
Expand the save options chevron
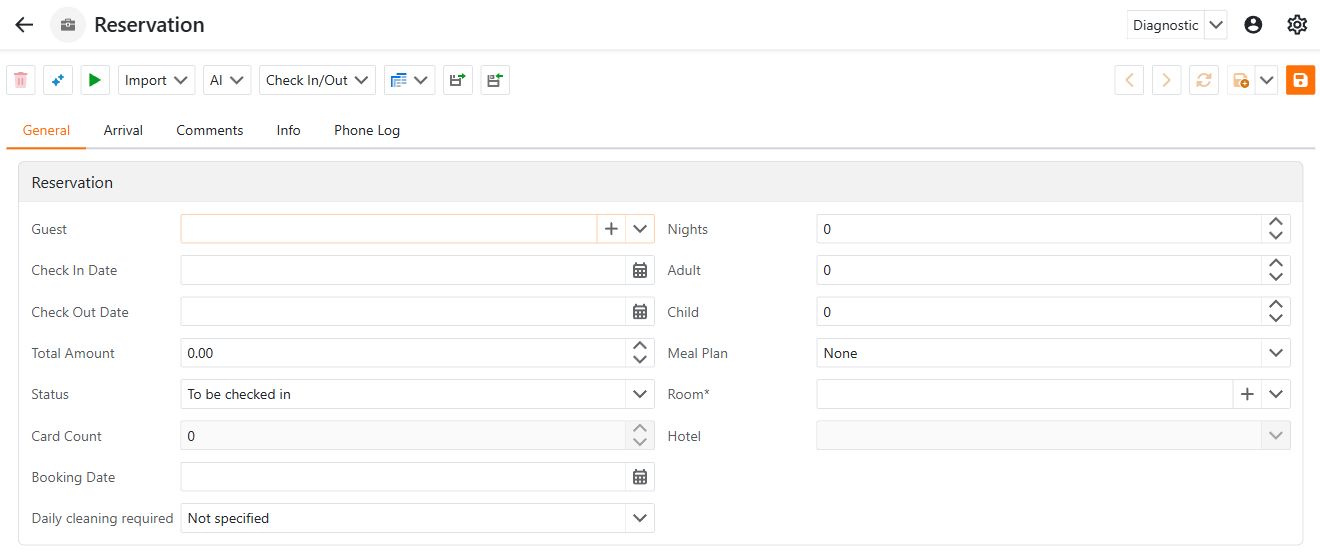1267,80
